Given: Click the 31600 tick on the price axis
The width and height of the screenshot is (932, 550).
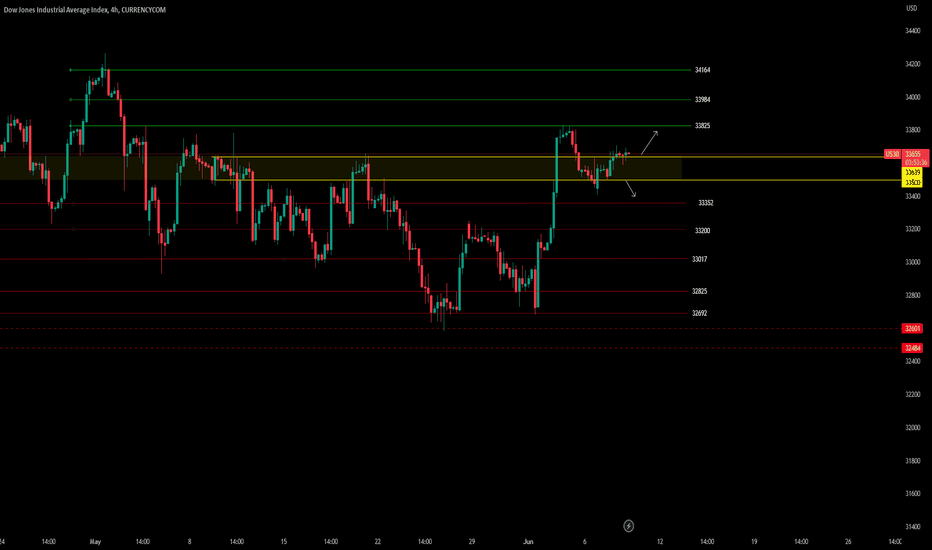Looking at the screenshot, I should [912, 494].
